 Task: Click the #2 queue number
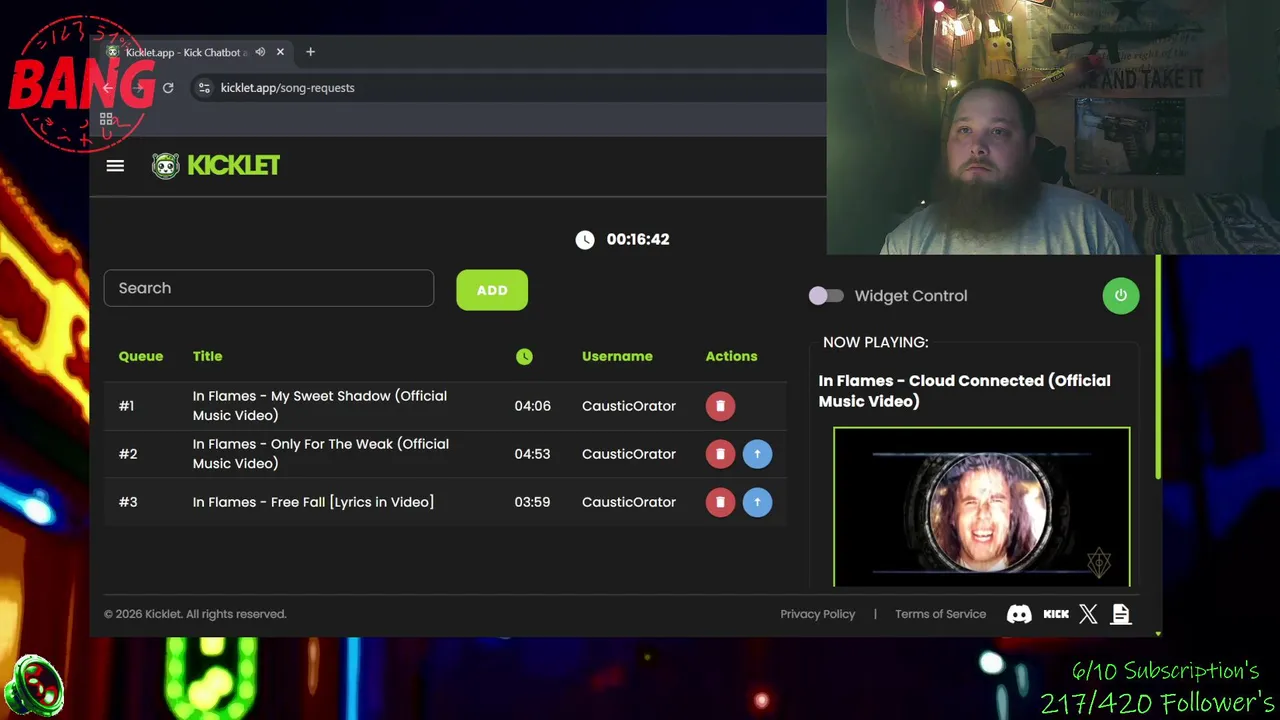(128, 454)
